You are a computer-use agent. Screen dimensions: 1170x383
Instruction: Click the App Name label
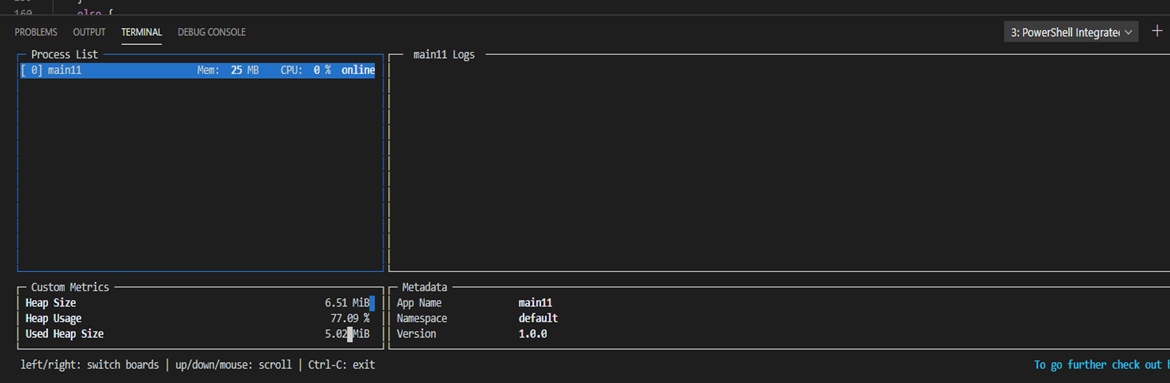[419, 303]
